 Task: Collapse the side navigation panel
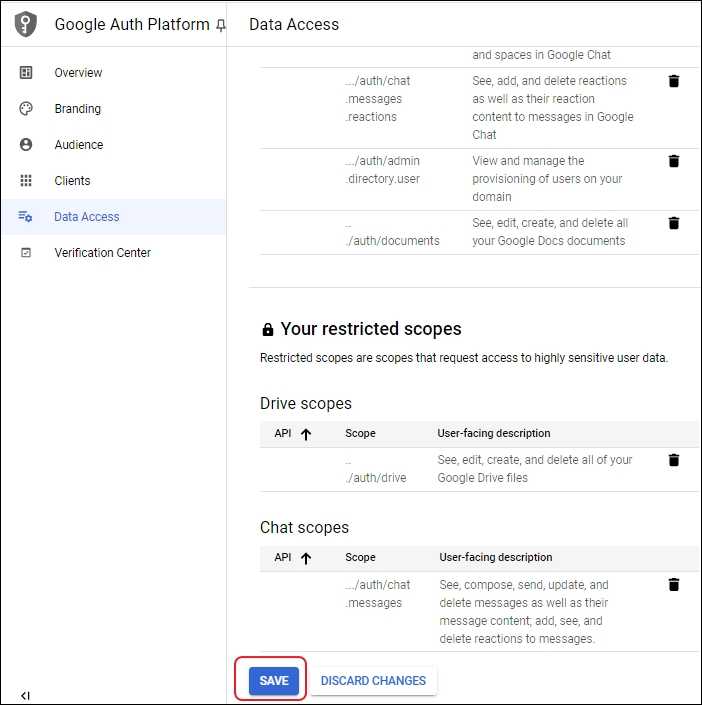click(x=26, y=696)
